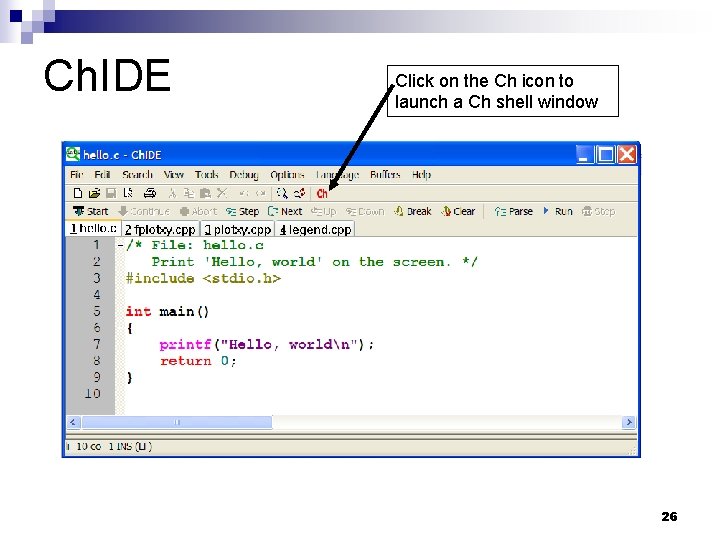Click on 'int main()' in the editor
The width and height of the screenshot is (720, 540).
pos(168,312)
